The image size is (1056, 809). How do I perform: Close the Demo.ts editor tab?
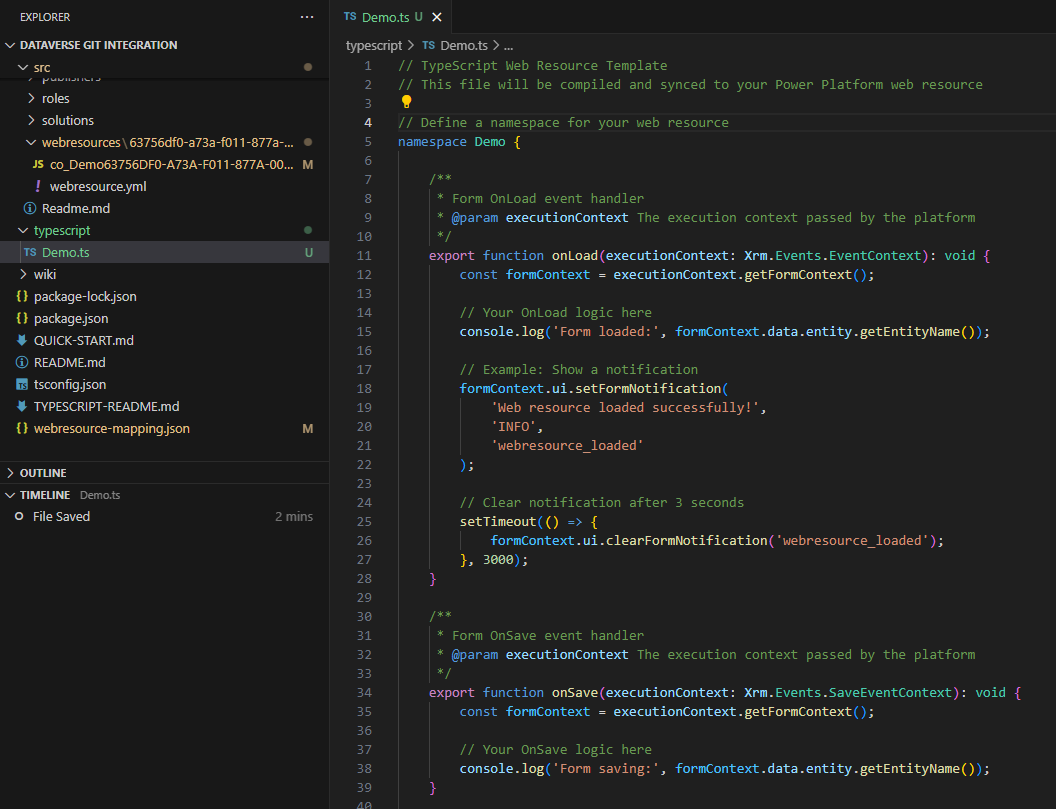pos(436,17)
